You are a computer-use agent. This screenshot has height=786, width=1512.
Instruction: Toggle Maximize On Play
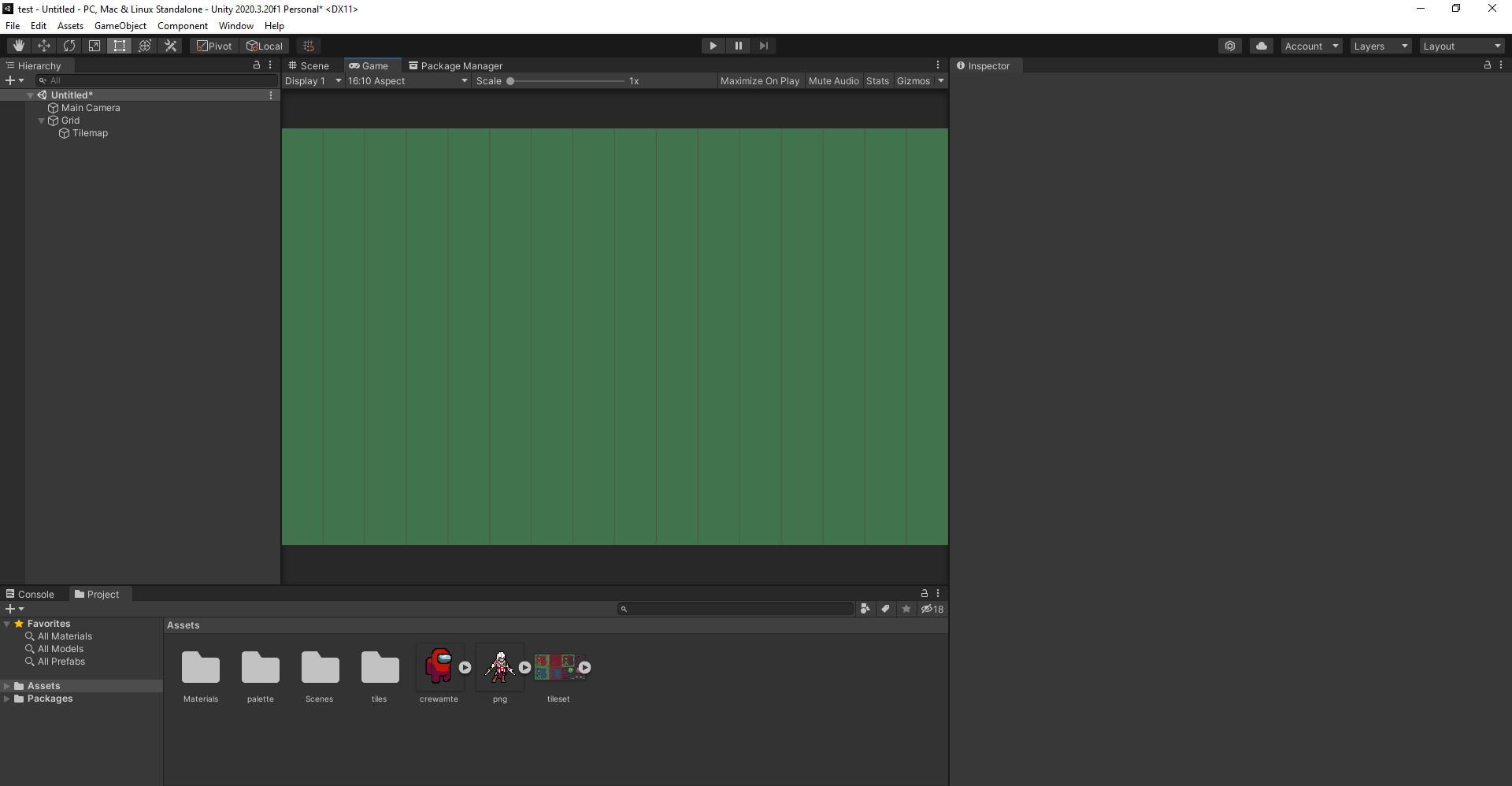[759, 81]
